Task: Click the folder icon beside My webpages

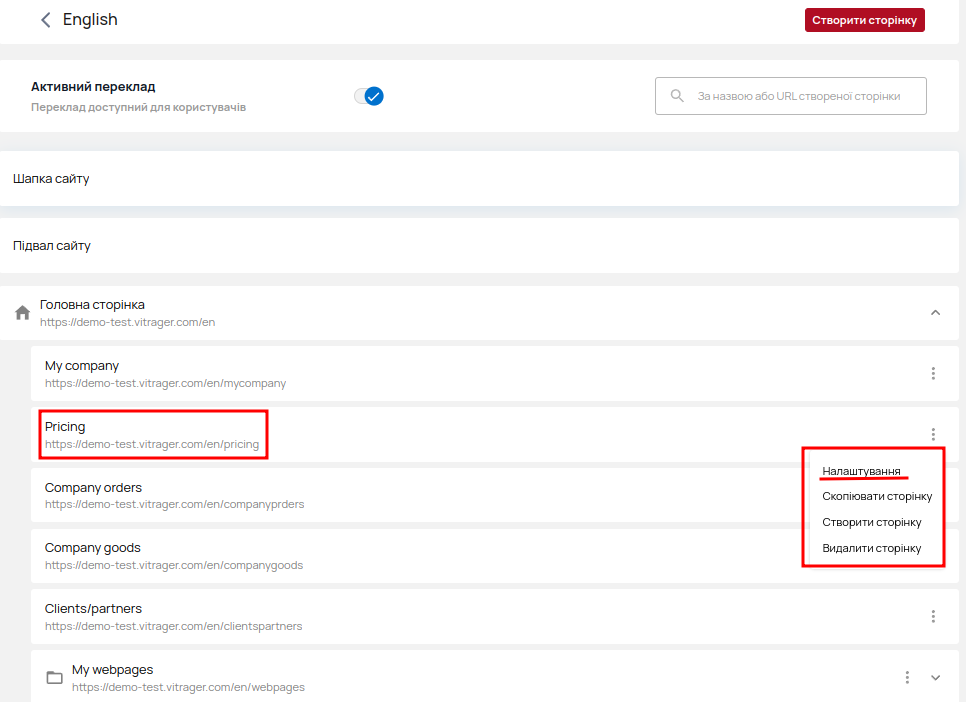Action: [55, 678]
